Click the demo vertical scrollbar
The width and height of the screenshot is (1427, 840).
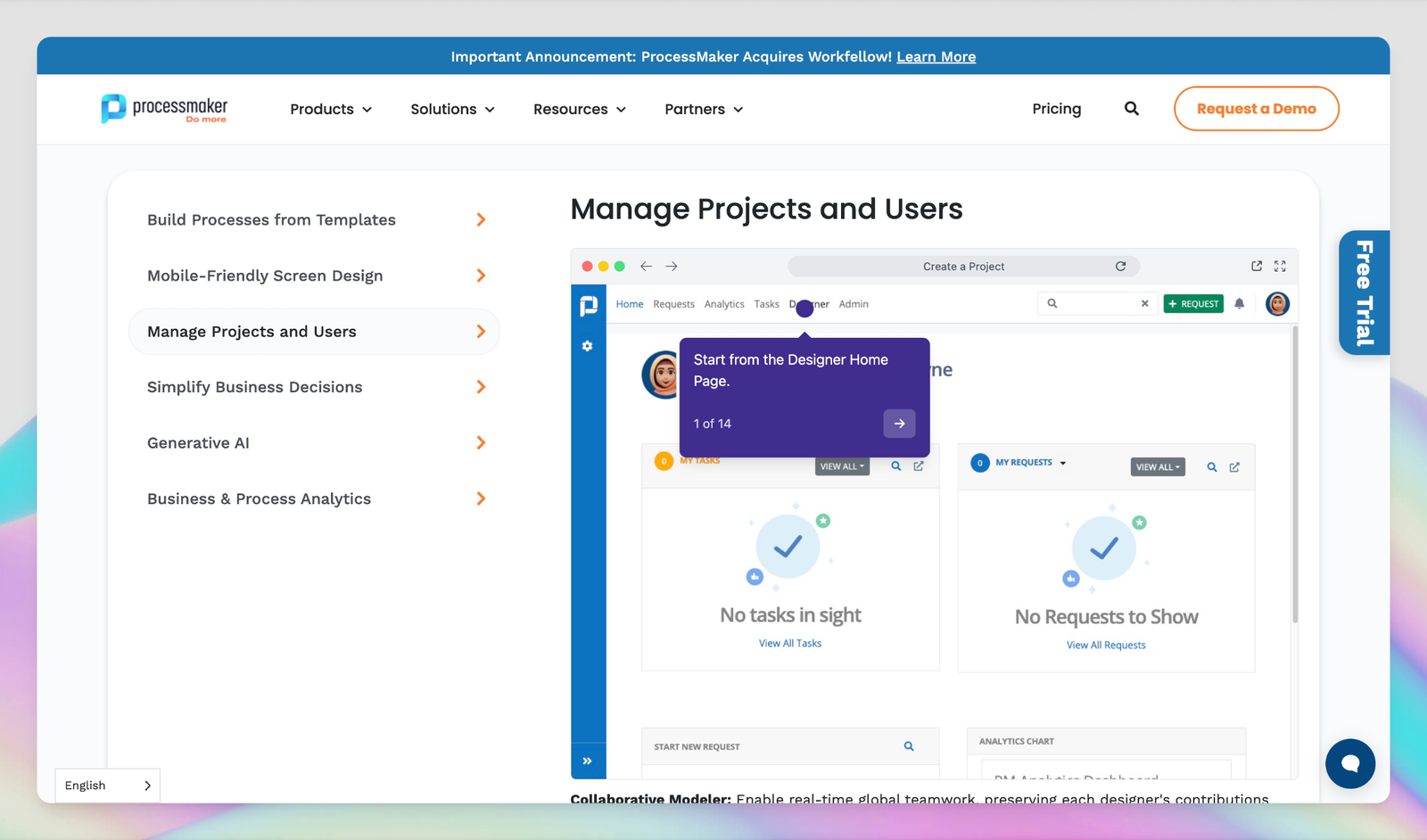pos(1295,475)
